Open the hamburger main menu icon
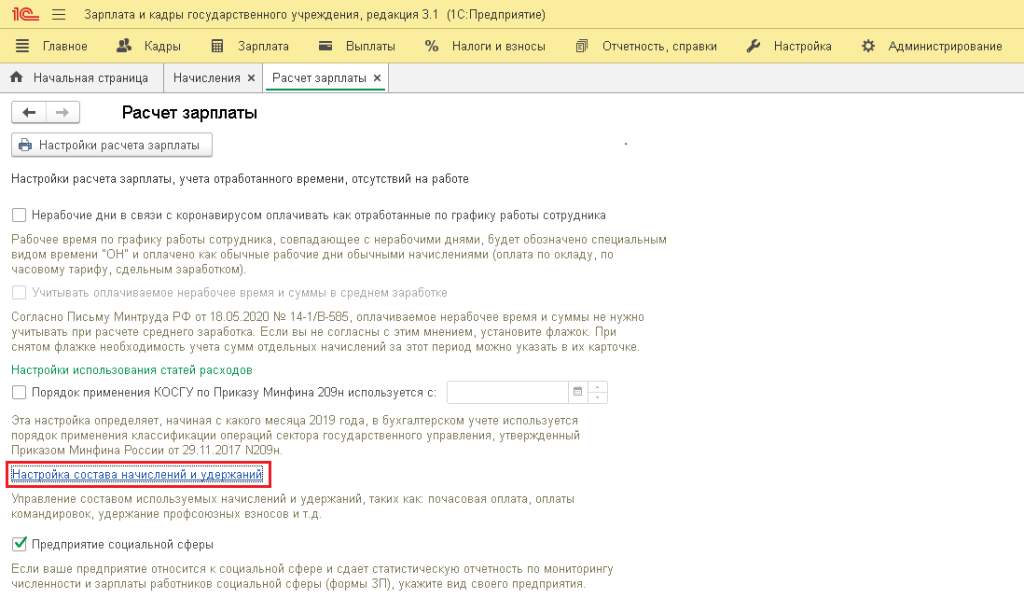1024x598 pixels. pyautogui.click(x=58, y=16)
